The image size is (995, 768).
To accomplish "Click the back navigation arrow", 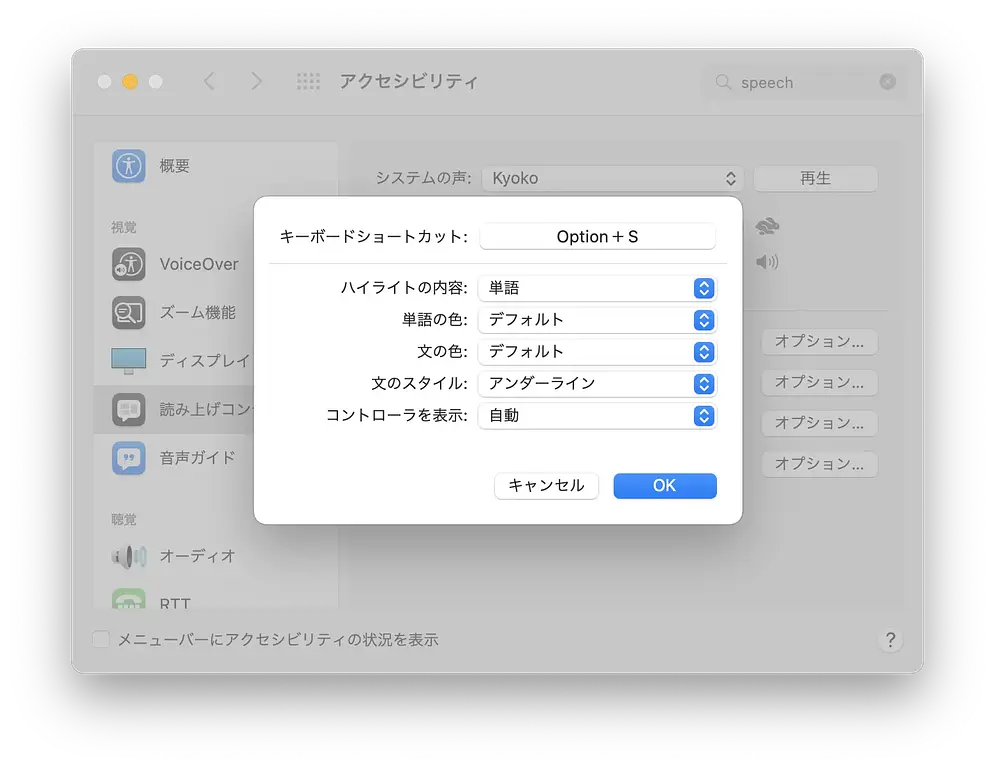I will pyautogui.click(x=210, y=82).
